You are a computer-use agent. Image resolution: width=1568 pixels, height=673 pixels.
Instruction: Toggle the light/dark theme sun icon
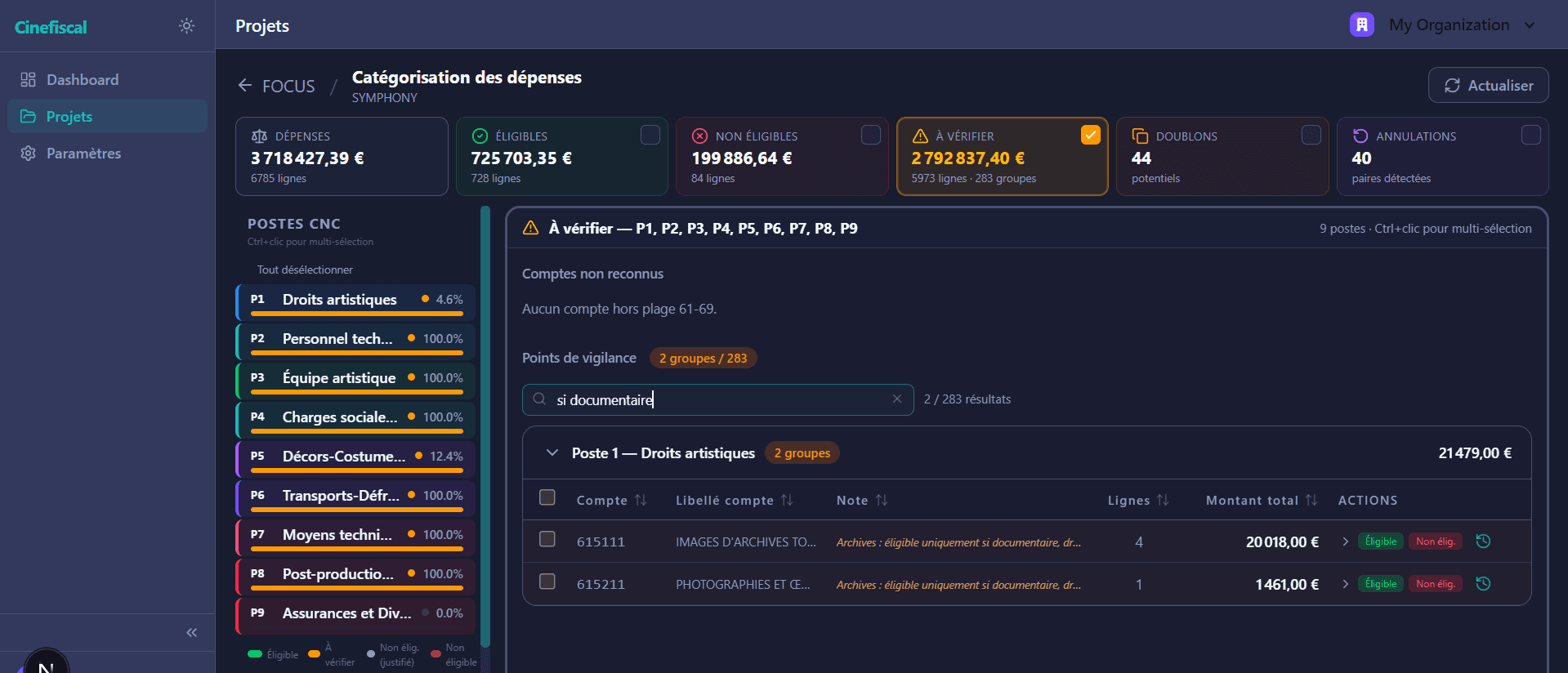point(186,26)
